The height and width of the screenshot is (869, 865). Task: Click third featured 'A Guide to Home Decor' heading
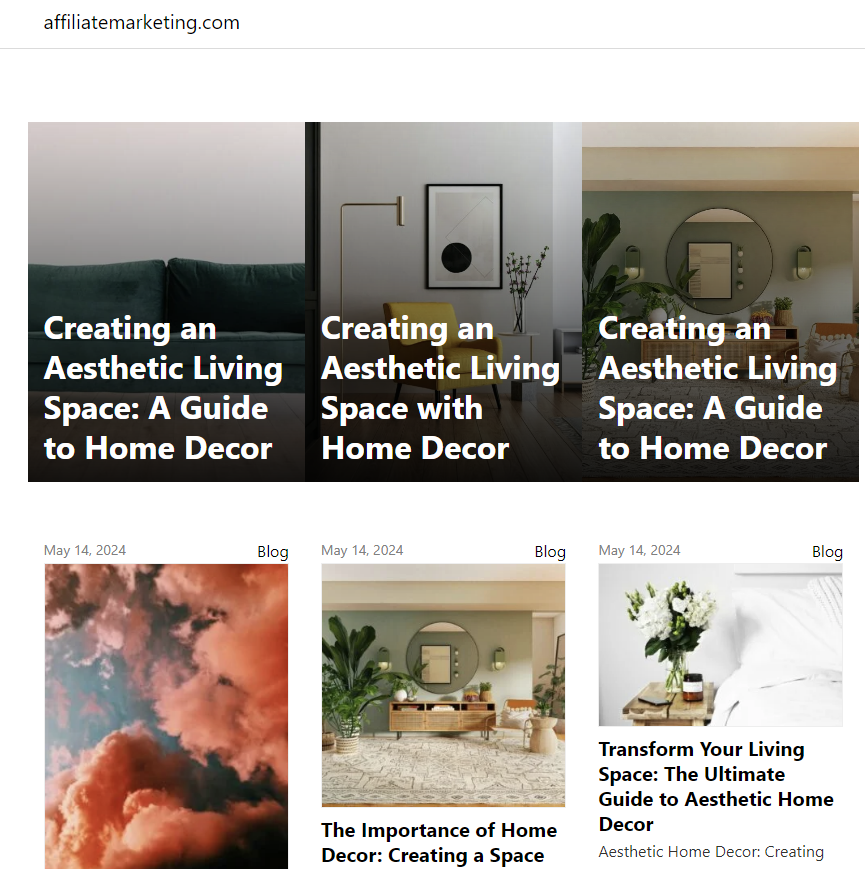[718, 388]
